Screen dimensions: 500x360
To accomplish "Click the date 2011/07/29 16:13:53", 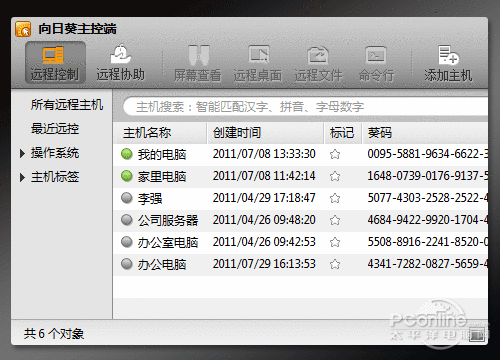I will coord(264,264).
